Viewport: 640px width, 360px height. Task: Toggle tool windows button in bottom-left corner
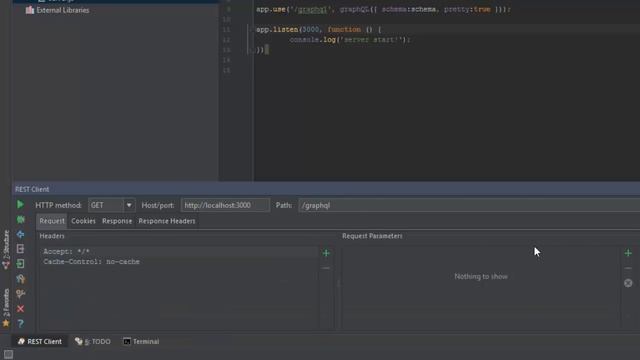[8, 354]
